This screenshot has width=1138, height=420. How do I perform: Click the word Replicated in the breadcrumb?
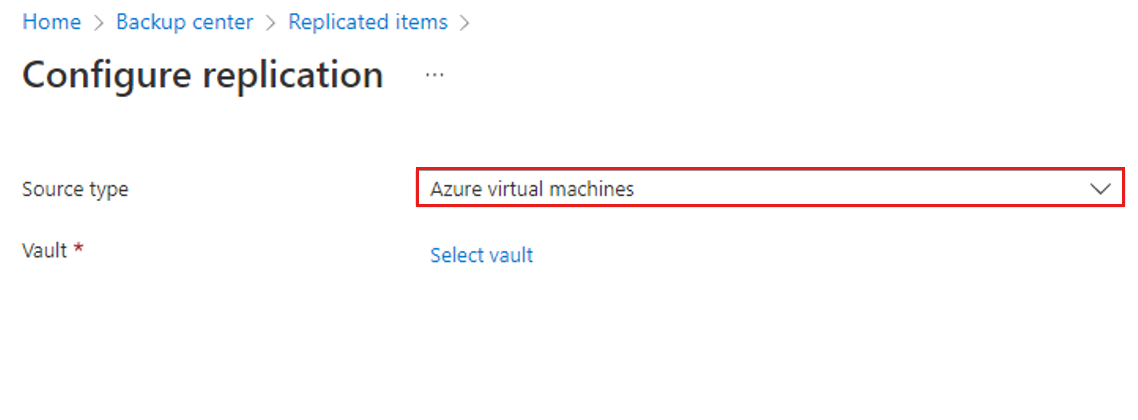pos(333,22)
